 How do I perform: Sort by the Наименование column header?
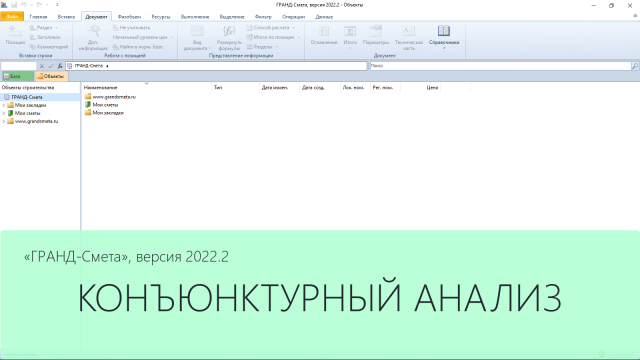point(100,87)
